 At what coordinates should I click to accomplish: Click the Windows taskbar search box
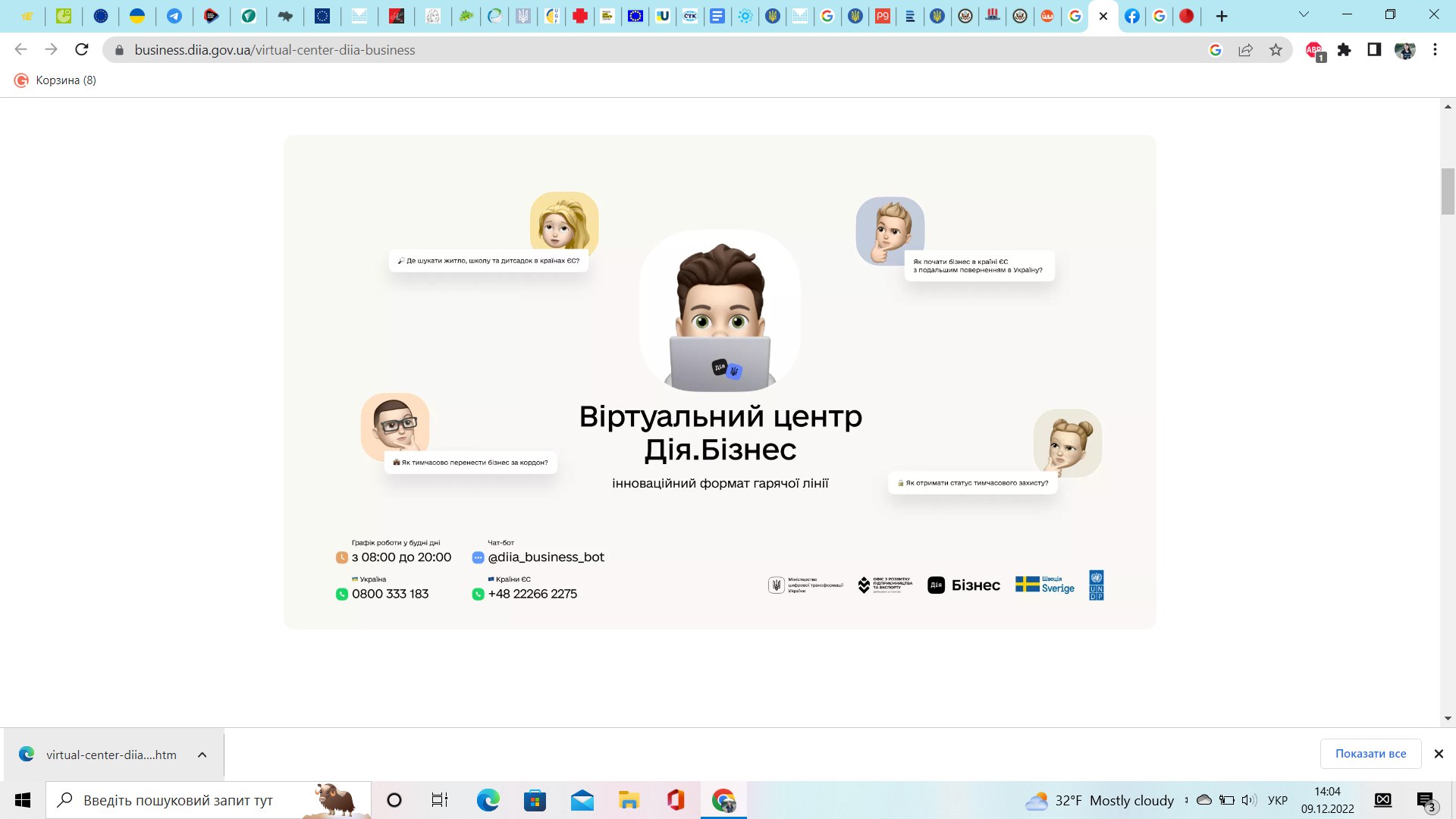click(209, 800)
